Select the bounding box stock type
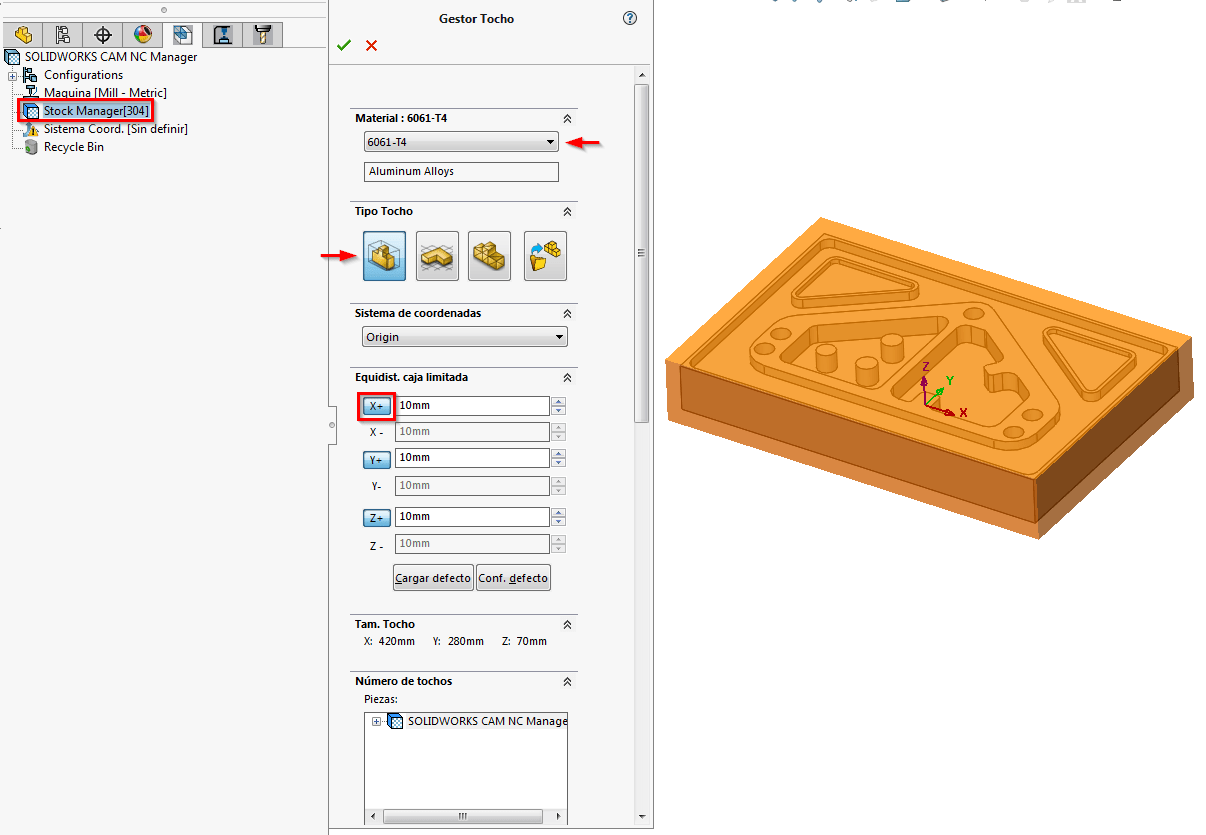 pyautogui.click(x=384, y=256)
